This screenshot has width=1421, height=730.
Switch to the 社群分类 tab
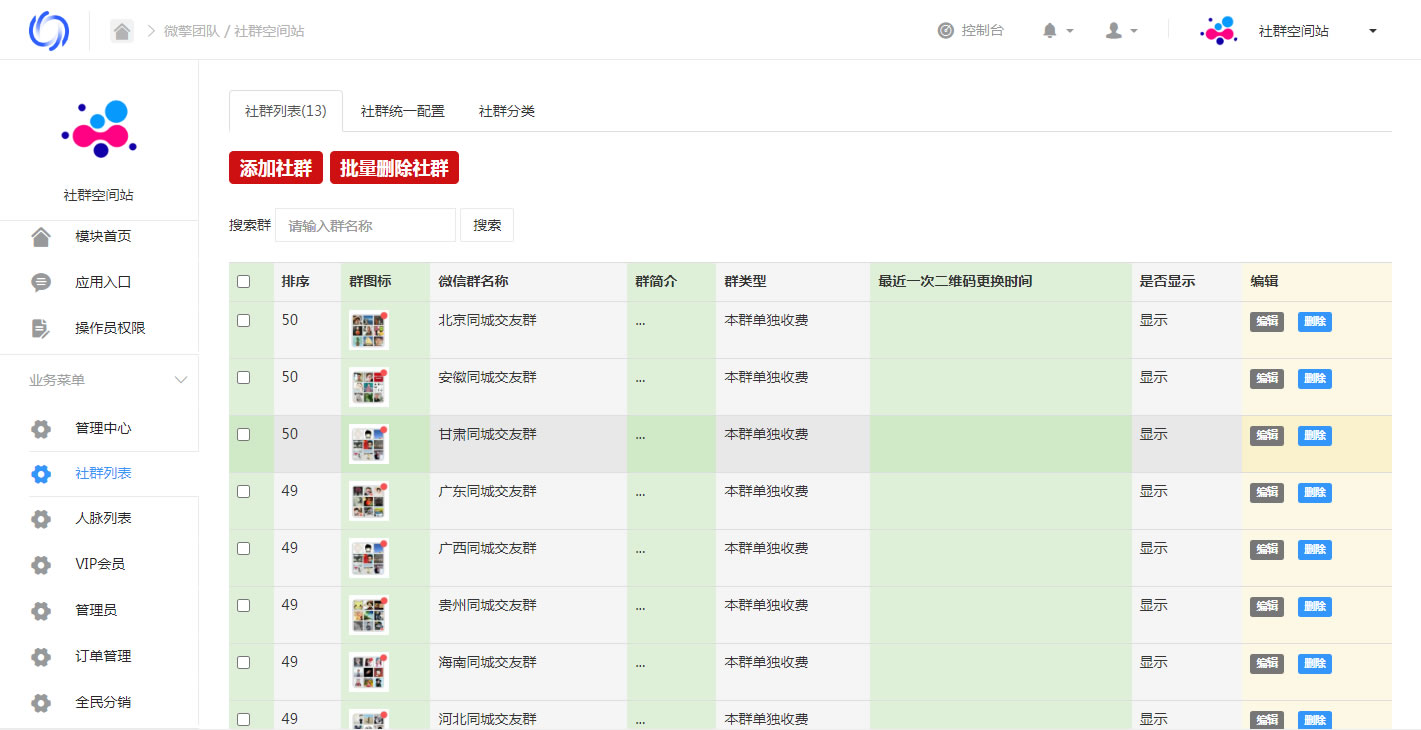[506, 112]
